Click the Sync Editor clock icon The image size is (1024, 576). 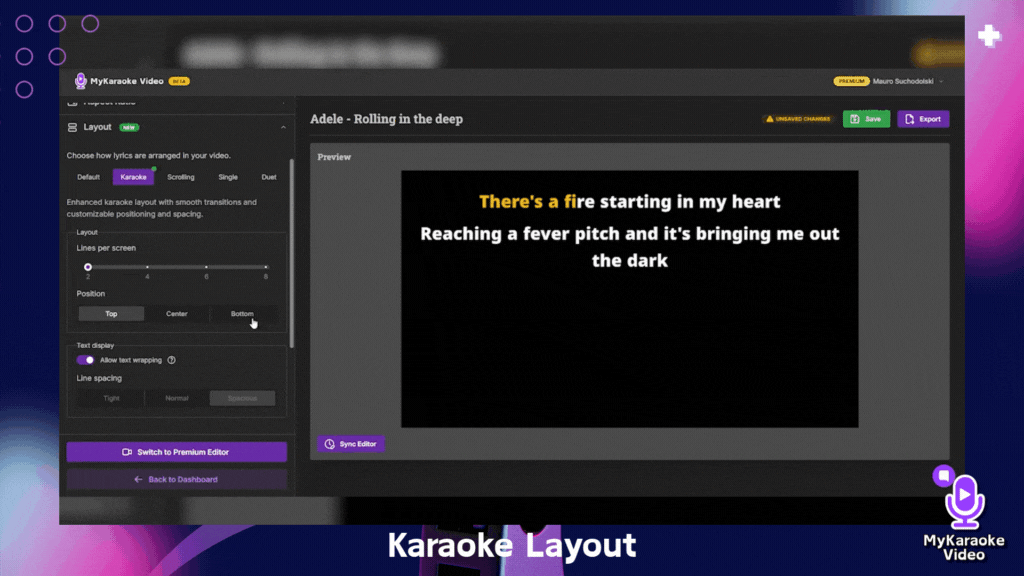[x=330, y=444]
